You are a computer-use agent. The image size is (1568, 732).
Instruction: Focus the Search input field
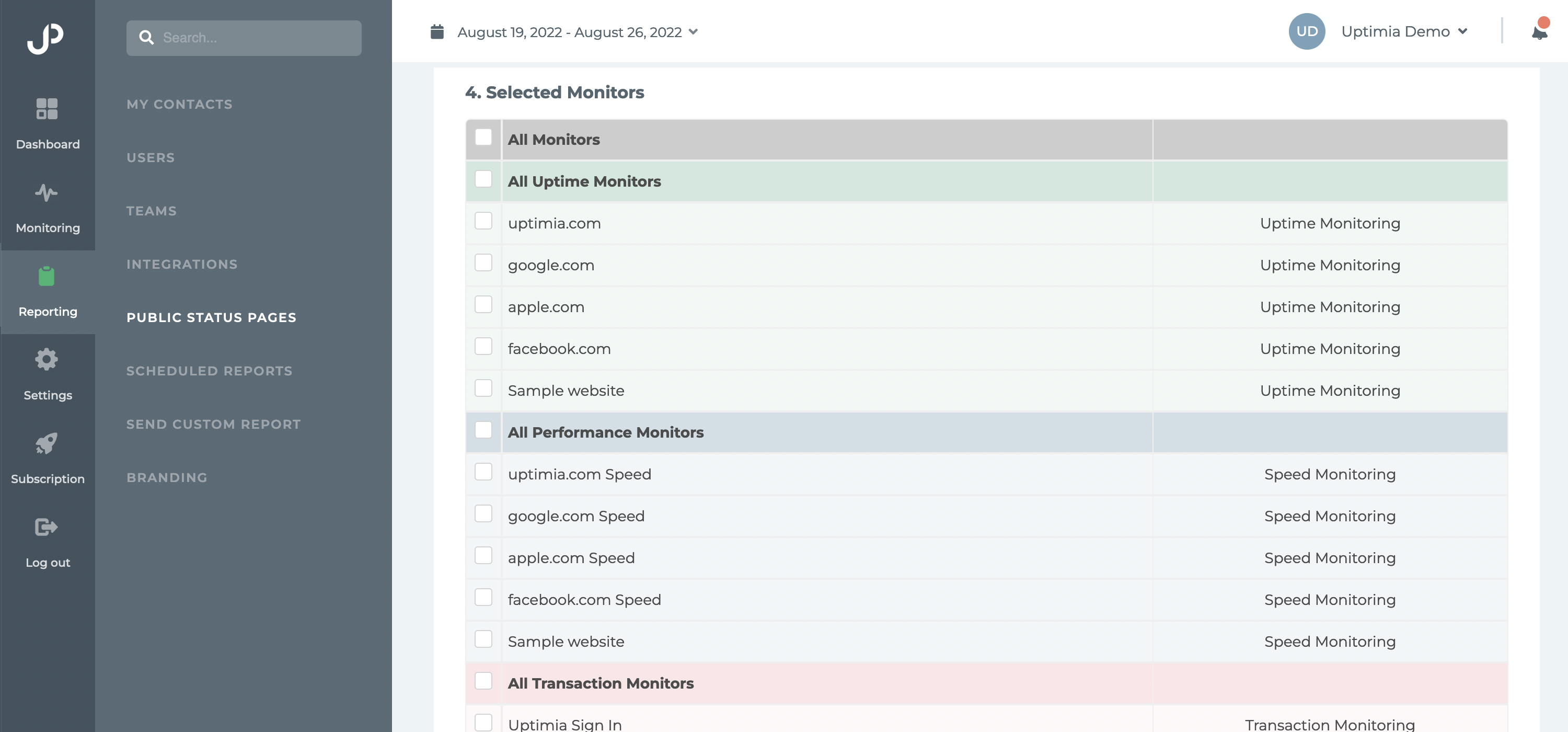[x=244, y=38]
